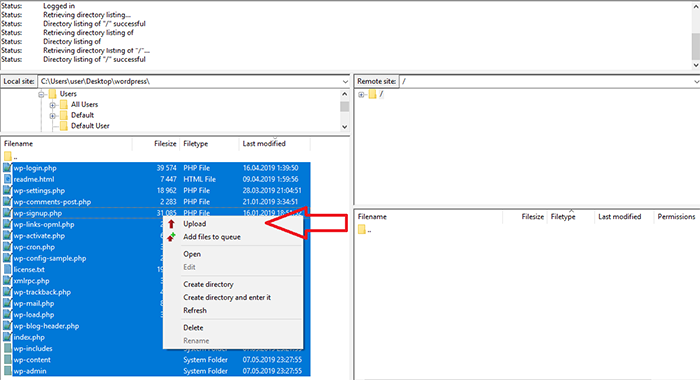Click Open in the context menu
The height and width of the screenshot is (380, 700).
[x=192, y=254]
